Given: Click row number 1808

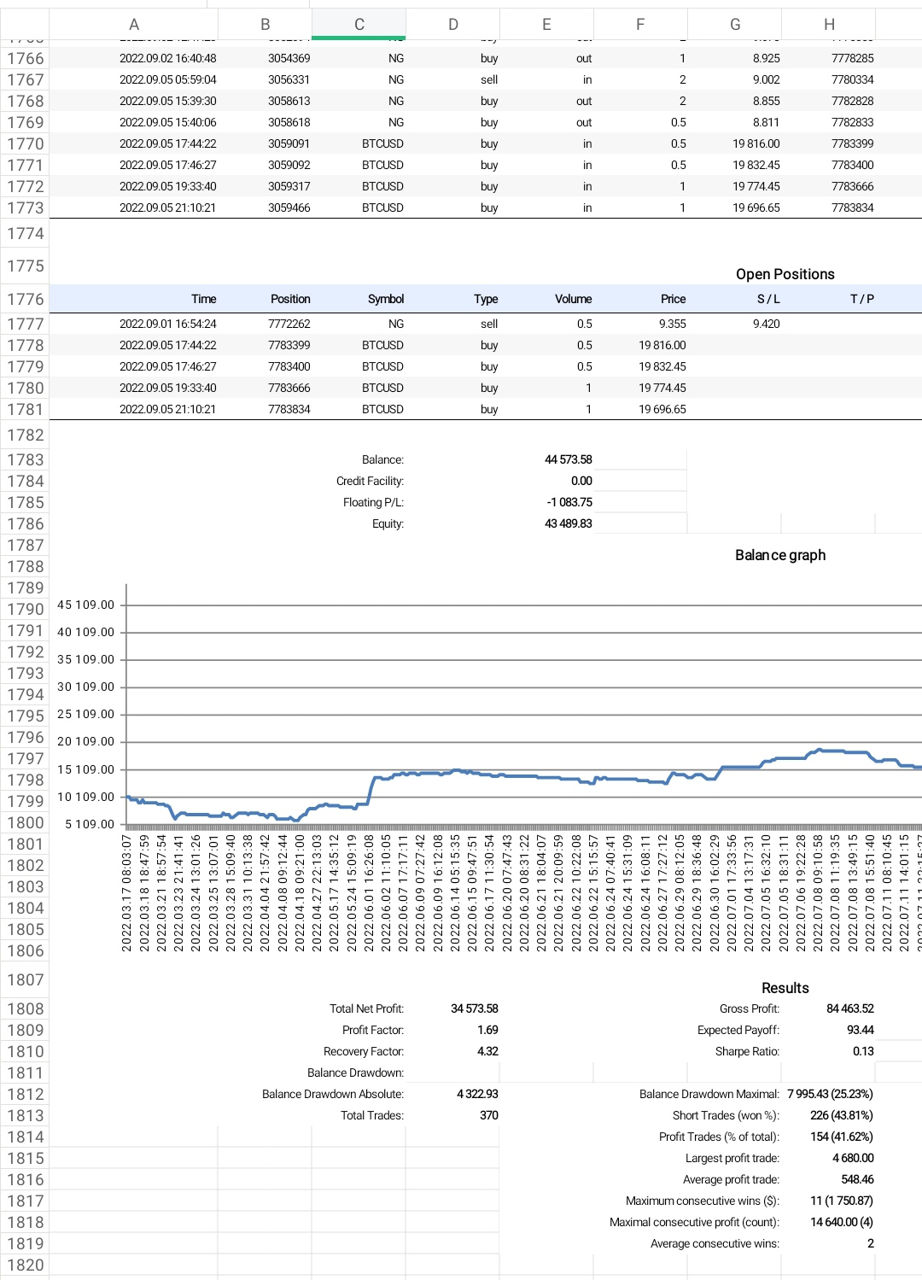Looking at the screenshot, I should 25,1009.
